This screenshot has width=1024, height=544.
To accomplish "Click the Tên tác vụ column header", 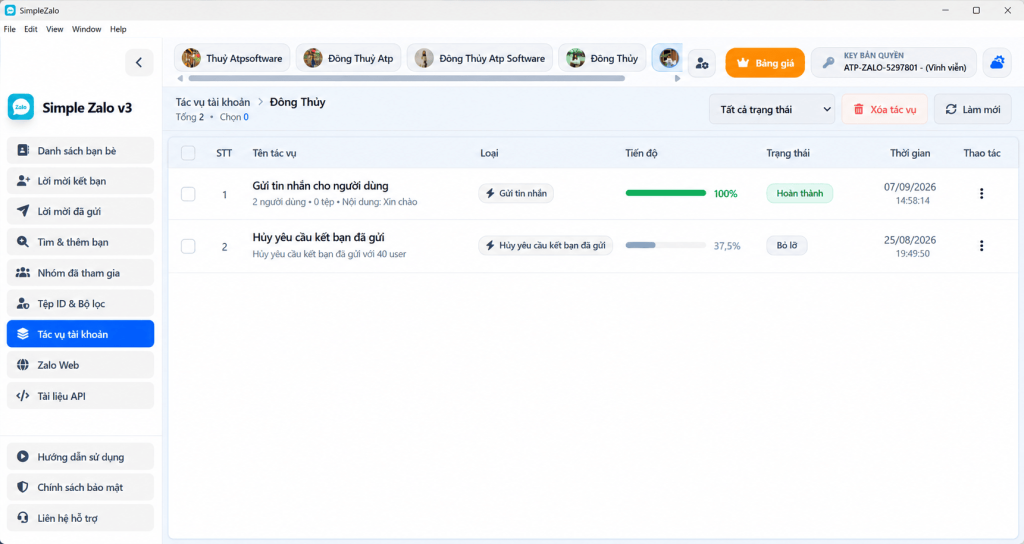I will 274,153.
